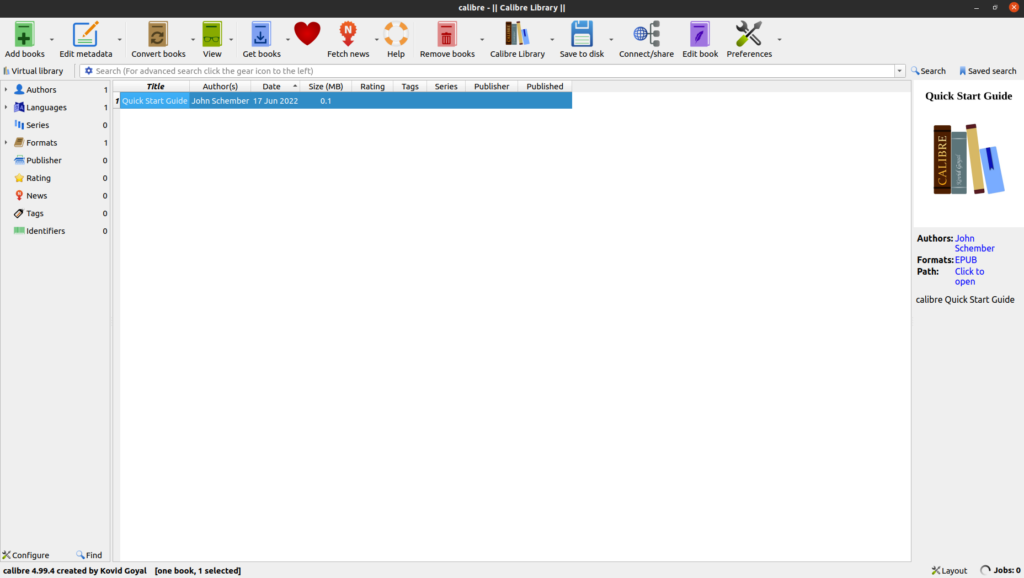Viewport: 1024px width, 578px height.
Task: Click Configure in the tag browser
Action: point(25,555)
